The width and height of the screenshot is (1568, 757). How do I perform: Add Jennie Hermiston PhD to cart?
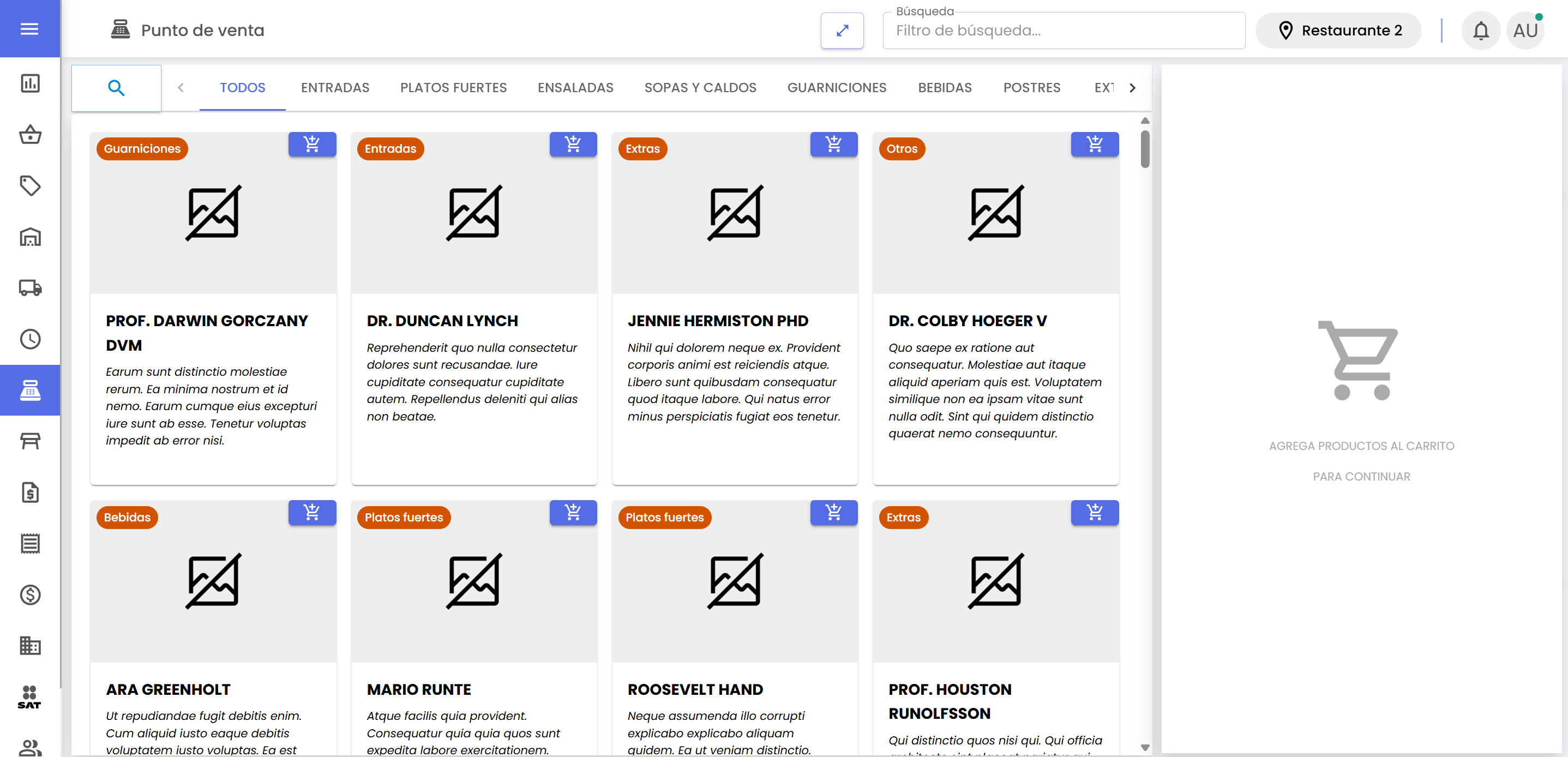tap(833, 144)
